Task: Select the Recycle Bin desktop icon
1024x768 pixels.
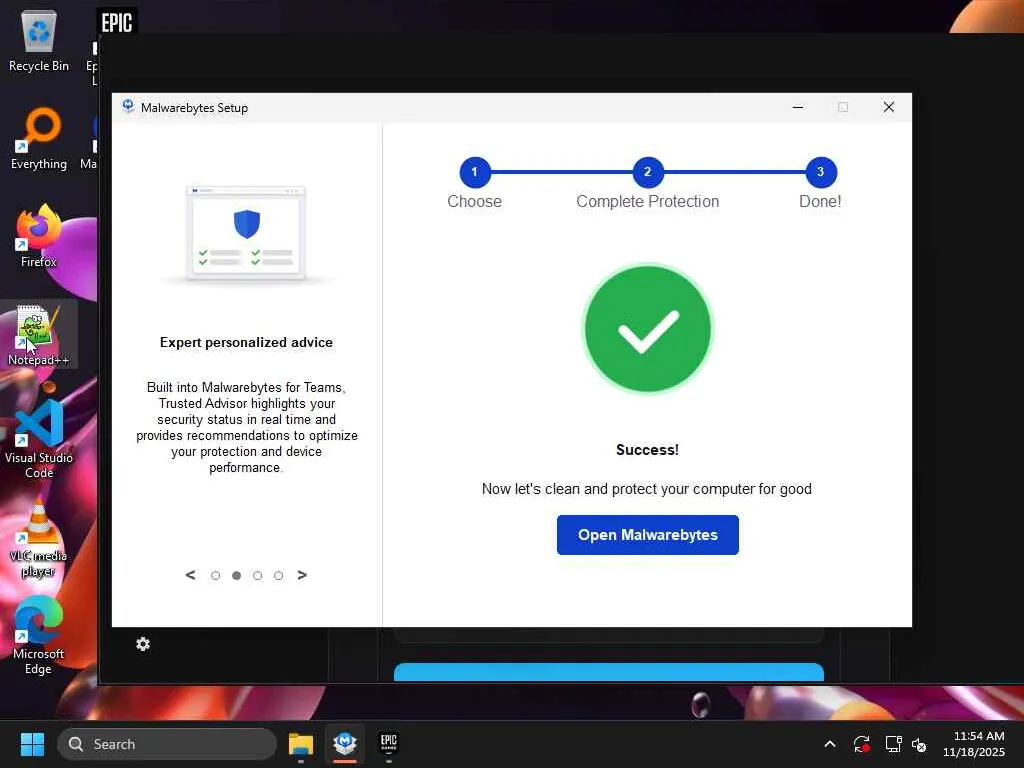Action: click(39, 41)
